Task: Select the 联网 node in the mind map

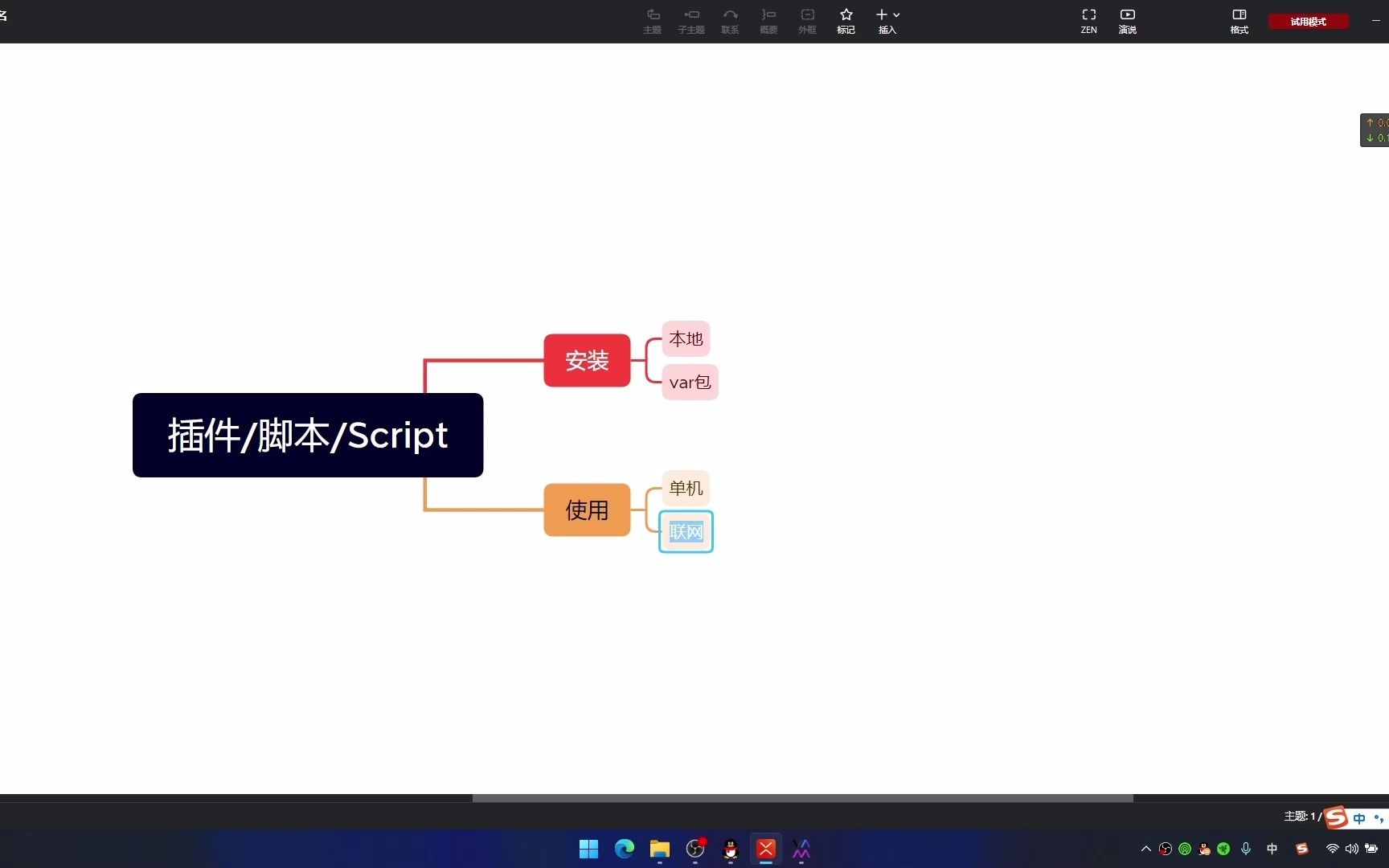Action: click(685, 531)
